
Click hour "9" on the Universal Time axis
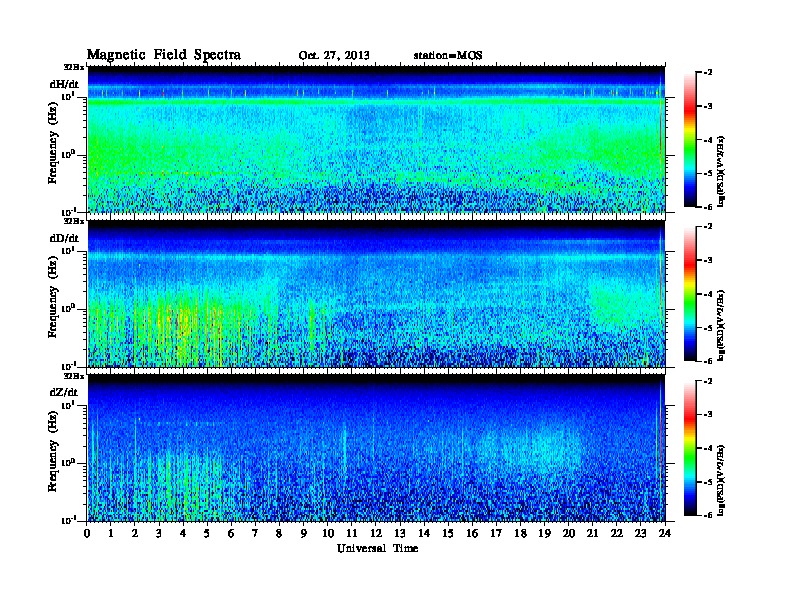click(304, 534)
